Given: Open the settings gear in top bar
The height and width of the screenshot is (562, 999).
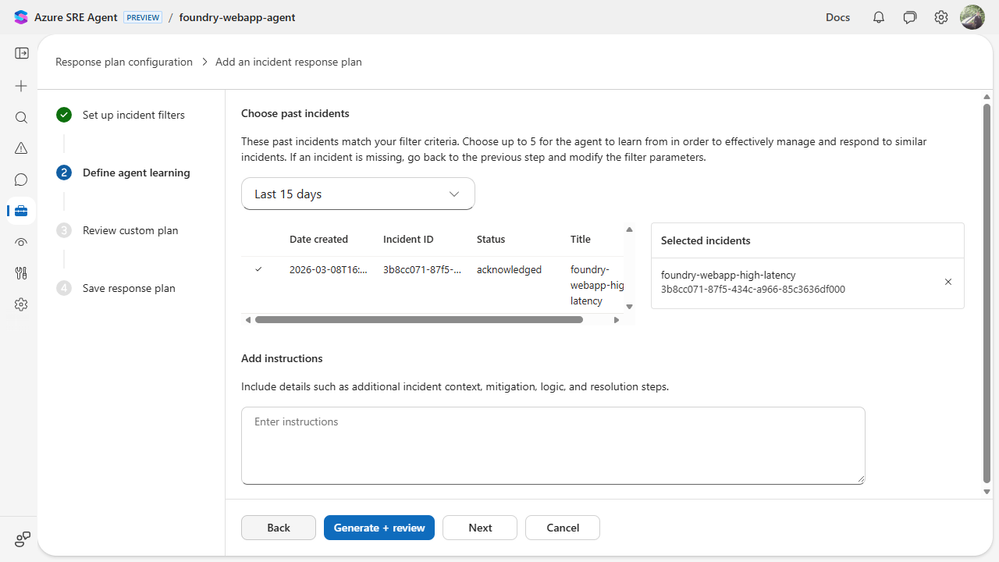Looking at the screenshot, I should point(941,17).
